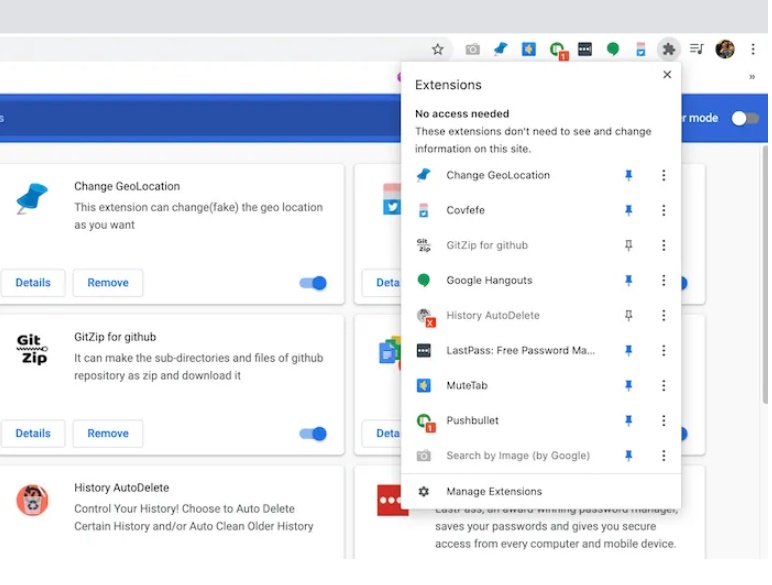Click the LastPass icon in the toolbar
Screen dimensions: 772x585
click(584, 49)
